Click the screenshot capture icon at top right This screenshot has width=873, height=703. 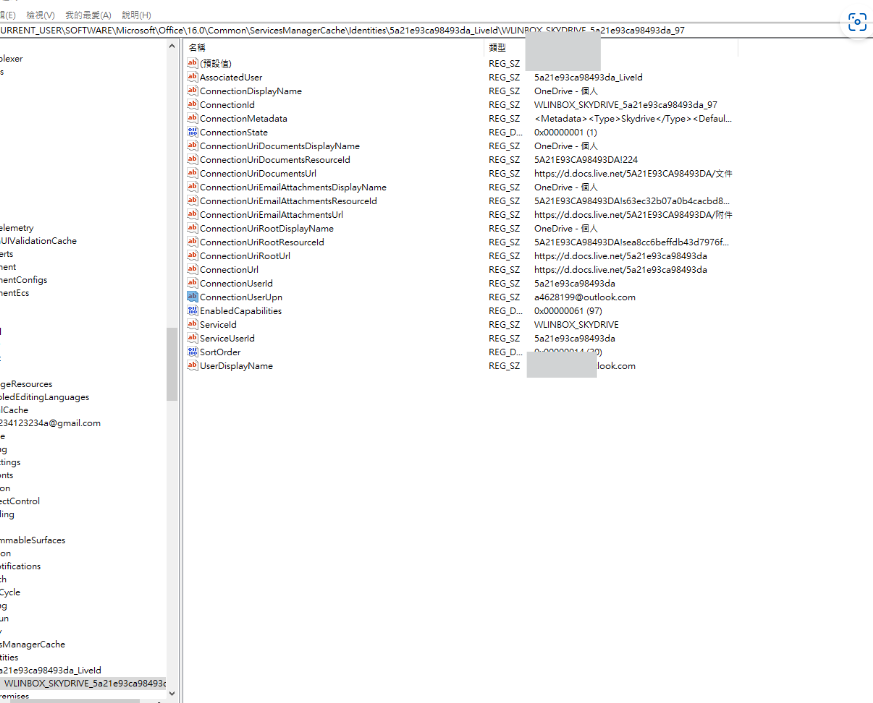pos(857,22)
